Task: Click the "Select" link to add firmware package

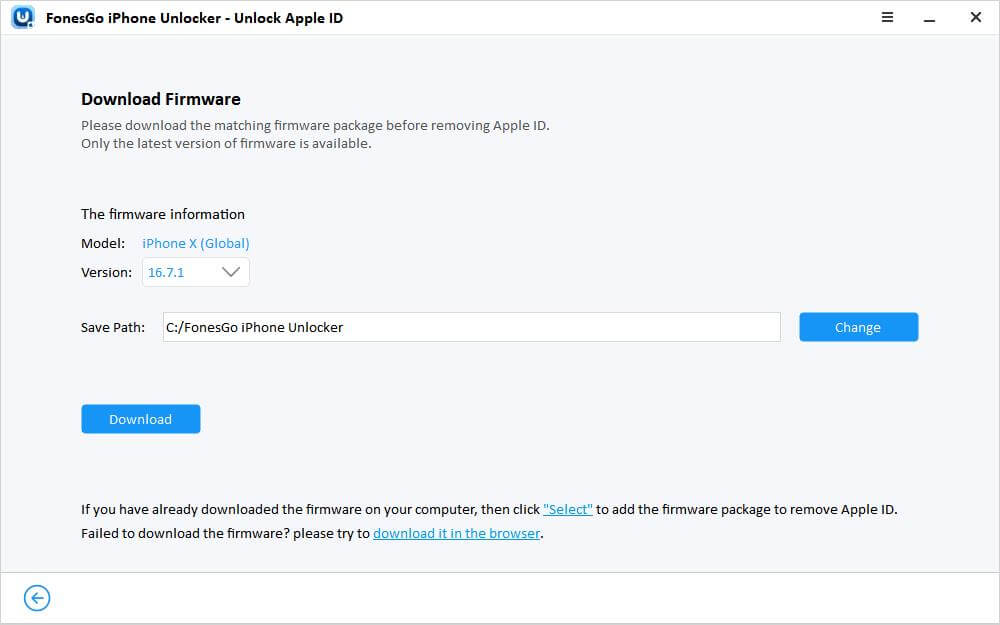Action: point(567,509)
